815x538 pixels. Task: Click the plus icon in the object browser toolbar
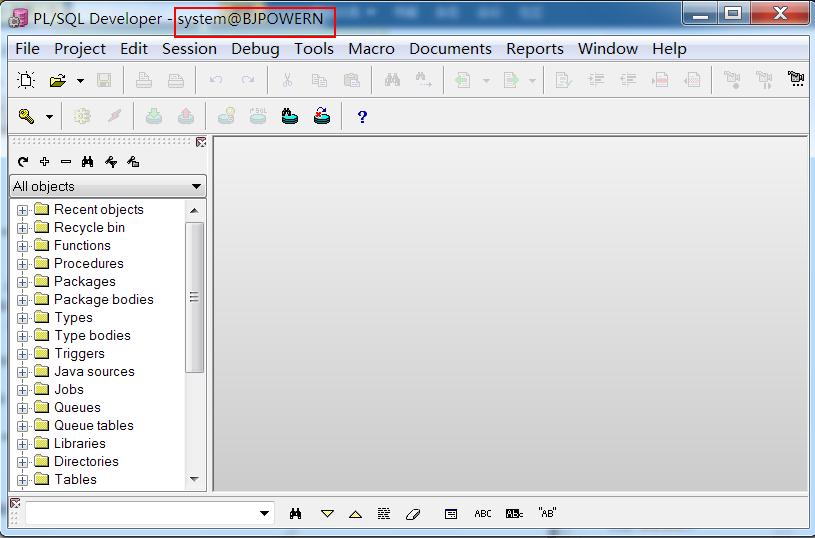click(45, 162)
